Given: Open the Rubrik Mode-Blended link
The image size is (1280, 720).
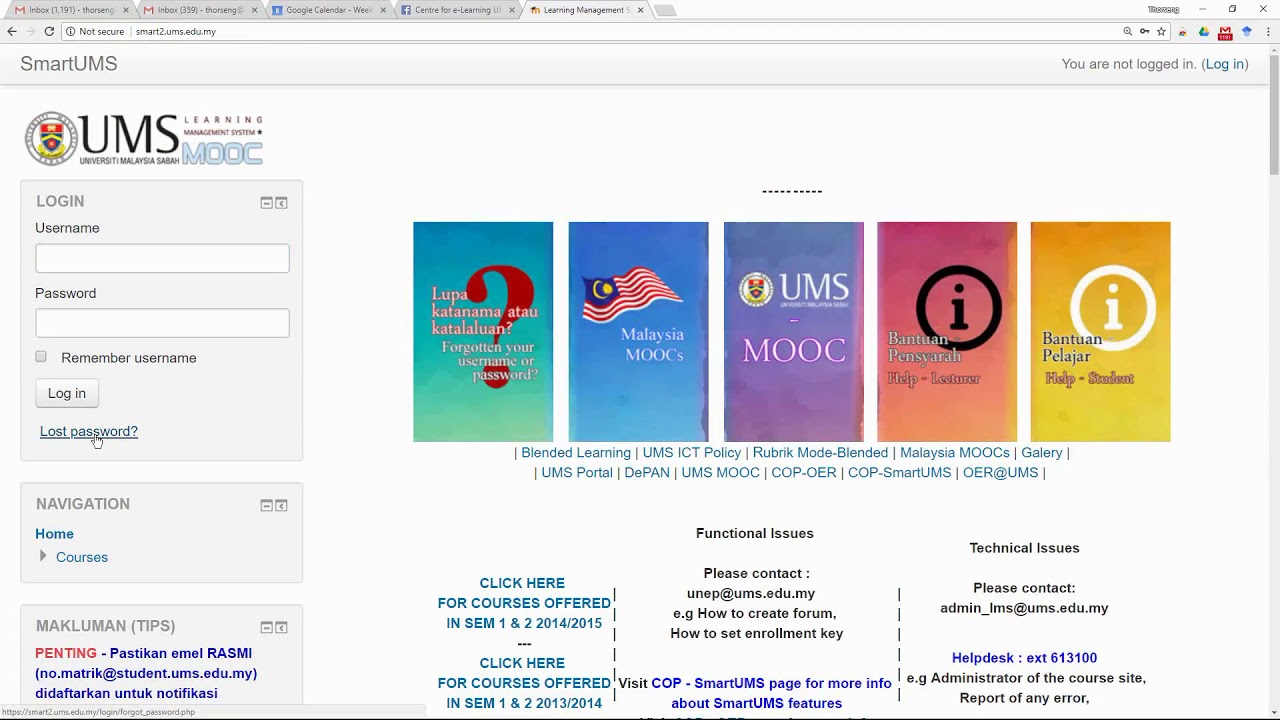Looking at the screenshot, I should 821,453.
